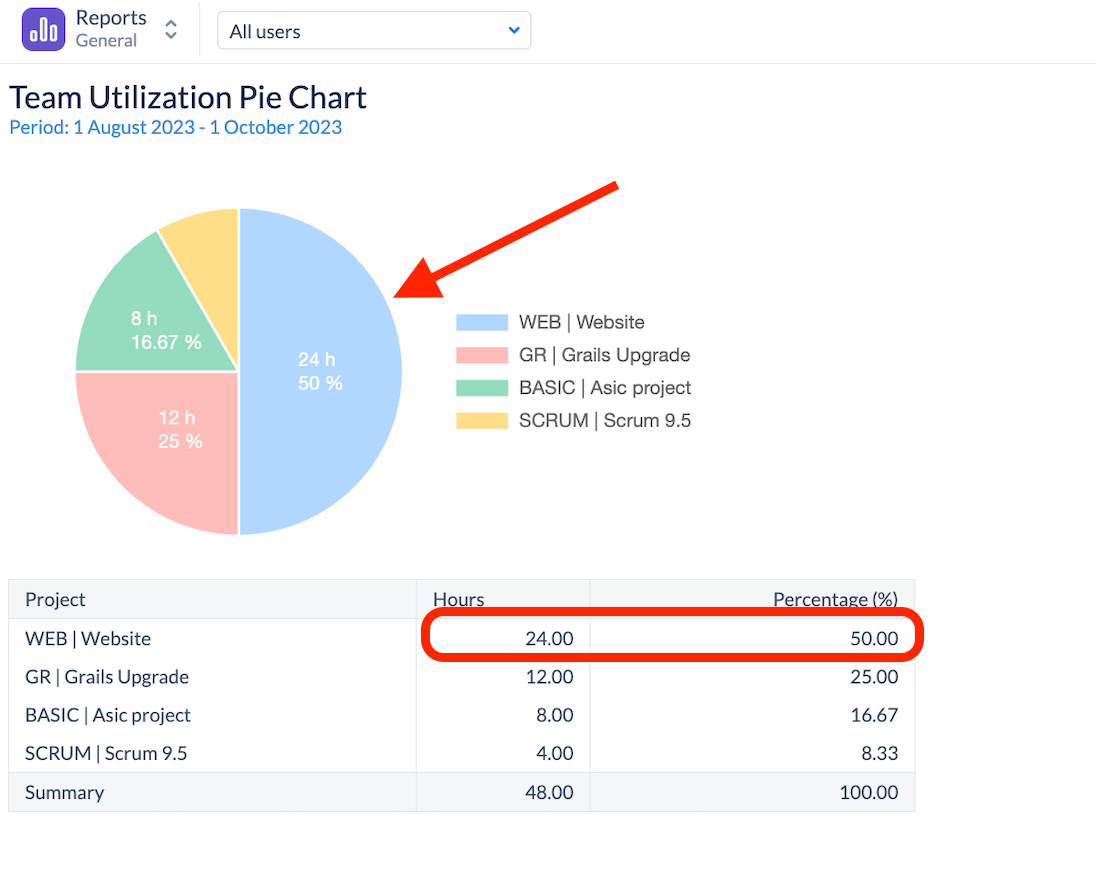This screenshot has height=872, width=1096.
Task: Toggle the pink GR Grails Upgrade legend swatch
Action: [x=482, y=355]
